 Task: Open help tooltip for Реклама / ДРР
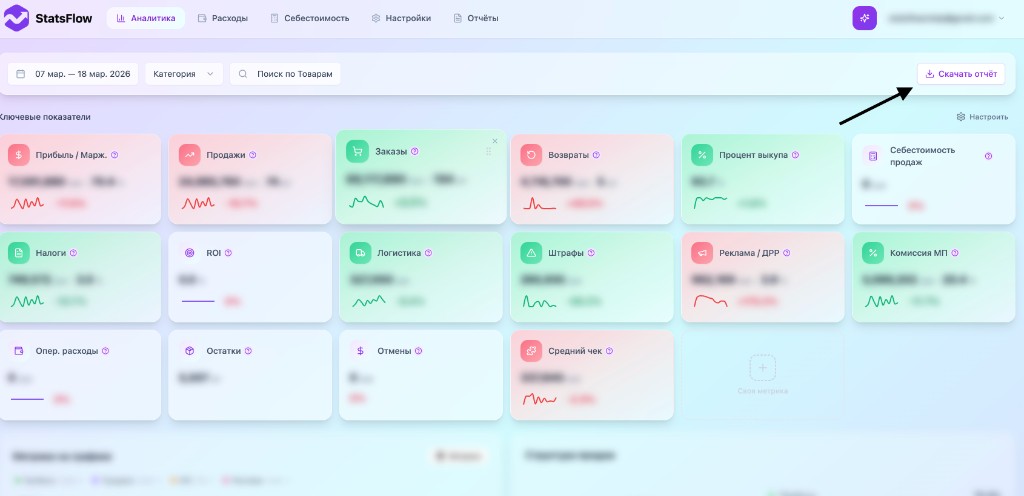tap(786, 253)
